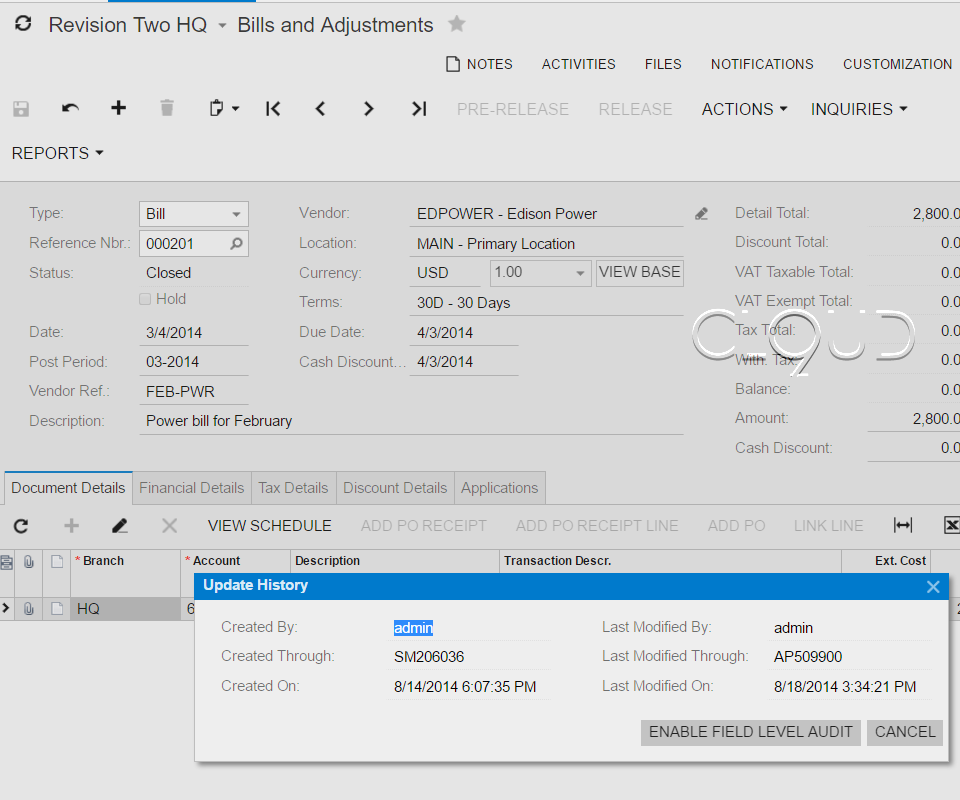Open grid column configuration icon
Image resolution: width=960 pixels, height=800 pixels.
[6, 562]
